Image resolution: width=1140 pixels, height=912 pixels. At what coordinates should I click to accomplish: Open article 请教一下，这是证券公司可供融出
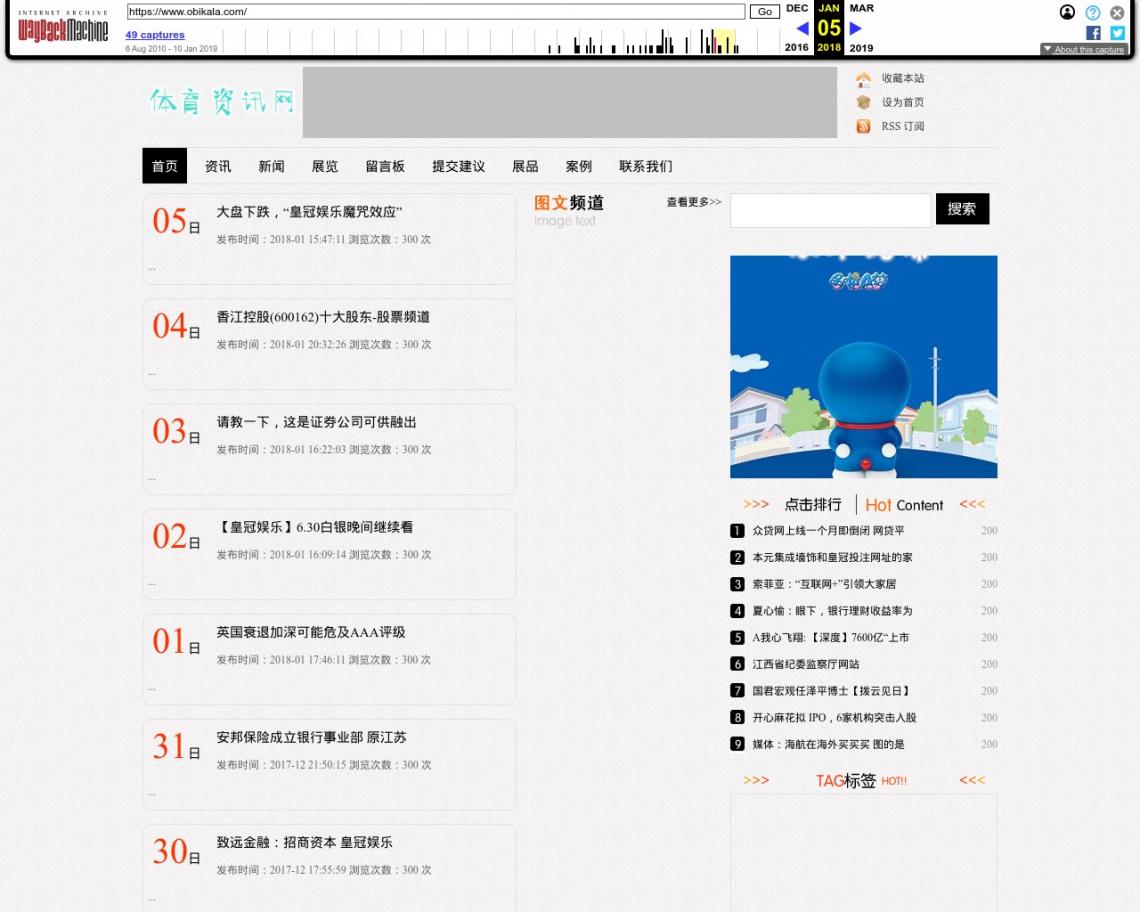316,423
